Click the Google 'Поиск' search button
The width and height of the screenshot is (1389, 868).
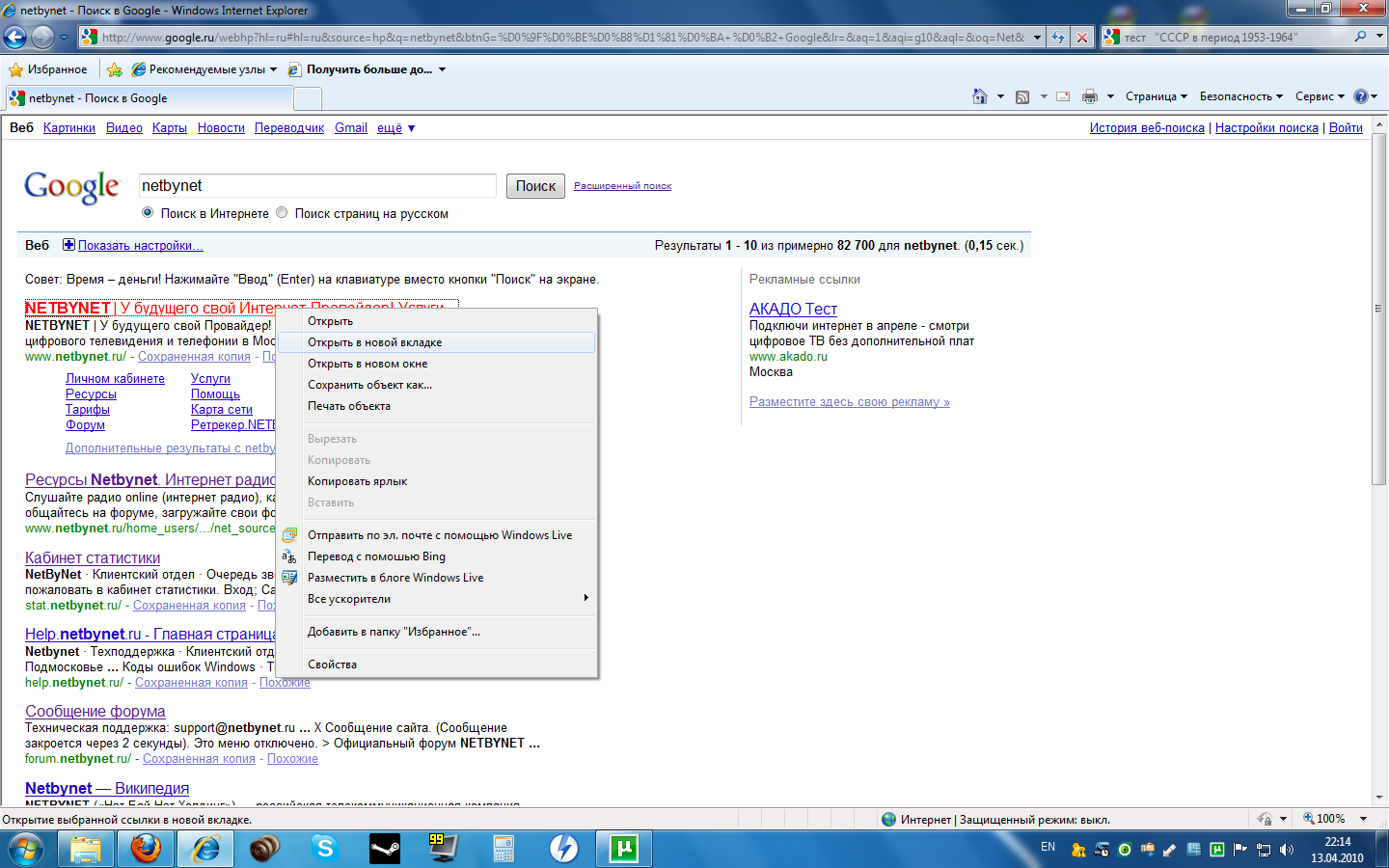535,186
